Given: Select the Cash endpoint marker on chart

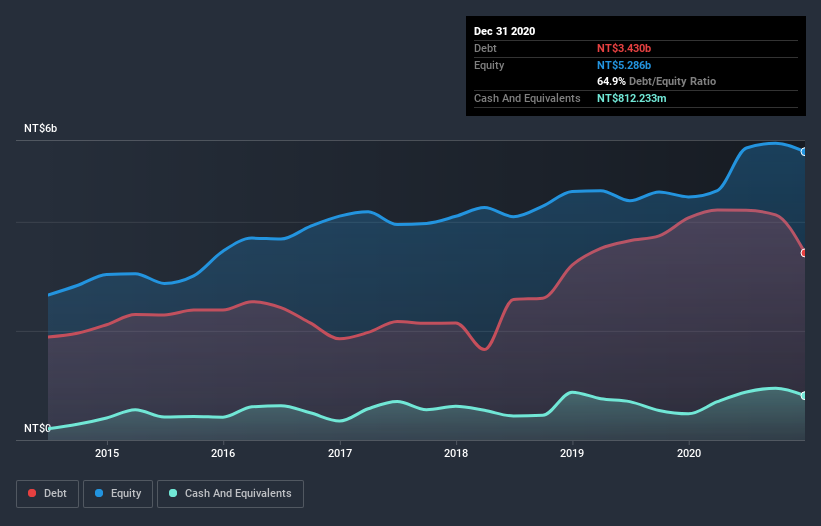Looking at the screenshot, I should (x=804, y=396).
